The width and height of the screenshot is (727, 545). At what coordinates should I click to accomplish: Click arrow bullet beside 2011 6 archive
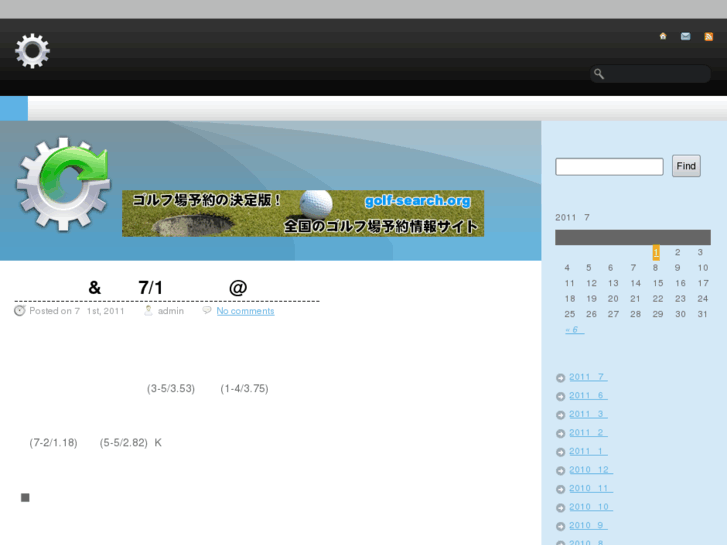[561, 397]
